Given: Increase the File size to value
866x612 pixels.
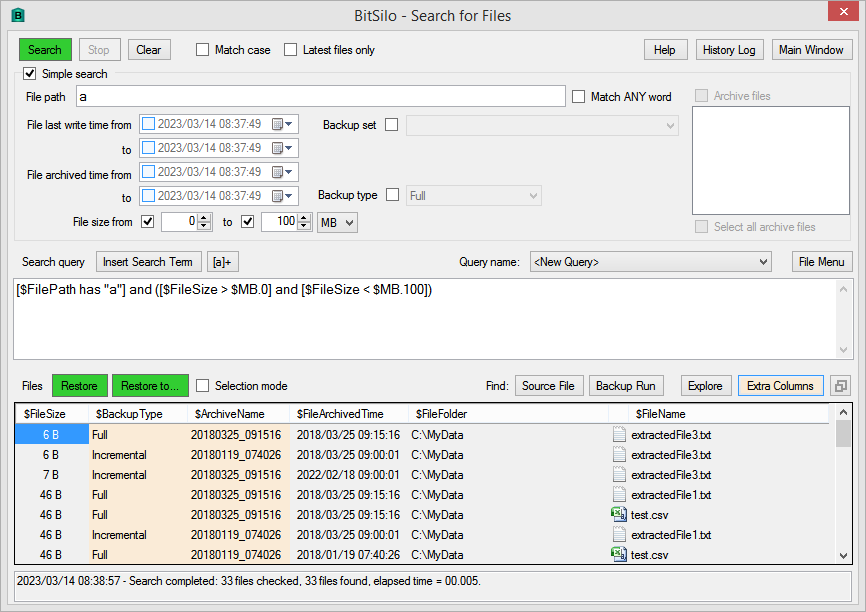Looking at the screenshot, I should point(304,218).
